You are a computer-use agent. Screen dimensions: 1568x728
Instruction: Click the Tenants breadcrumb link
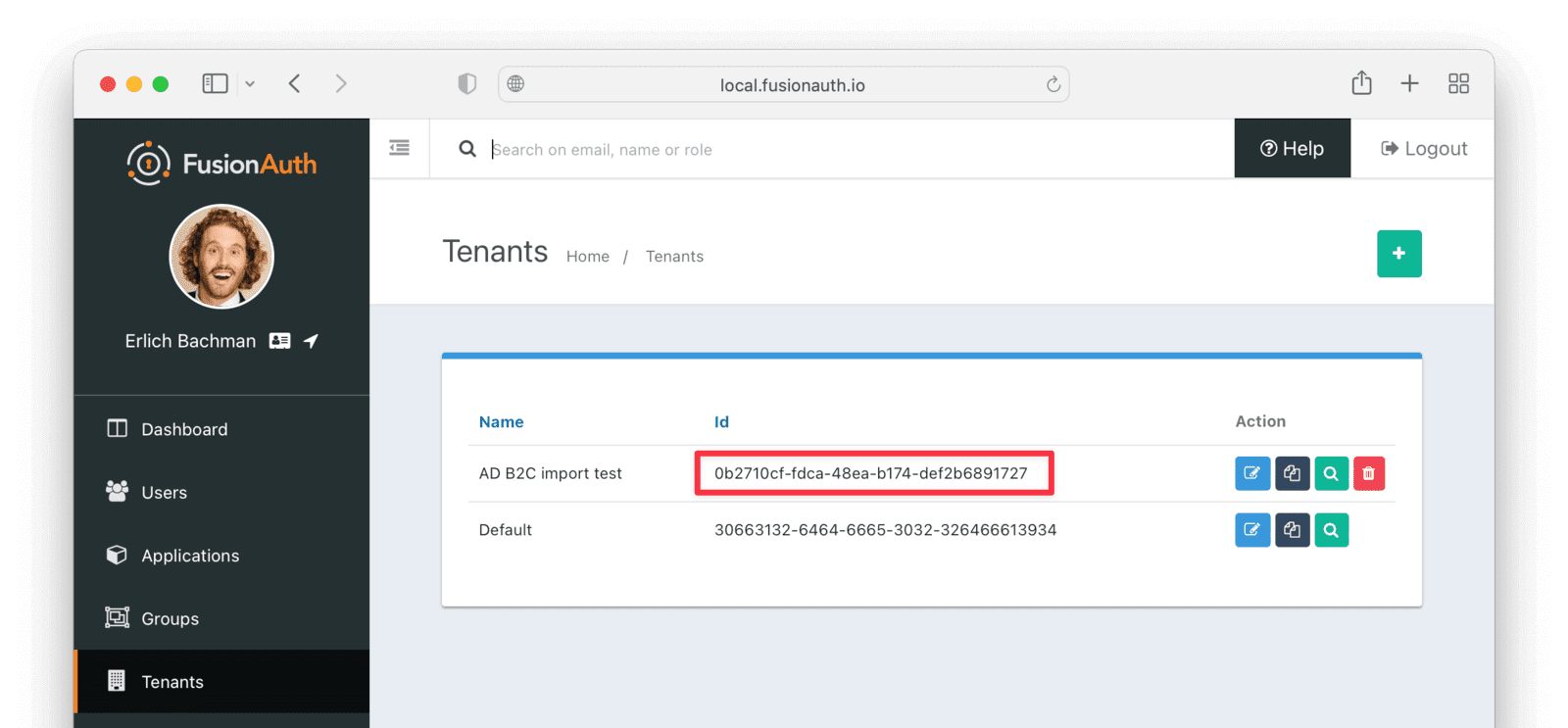point(674,257)
